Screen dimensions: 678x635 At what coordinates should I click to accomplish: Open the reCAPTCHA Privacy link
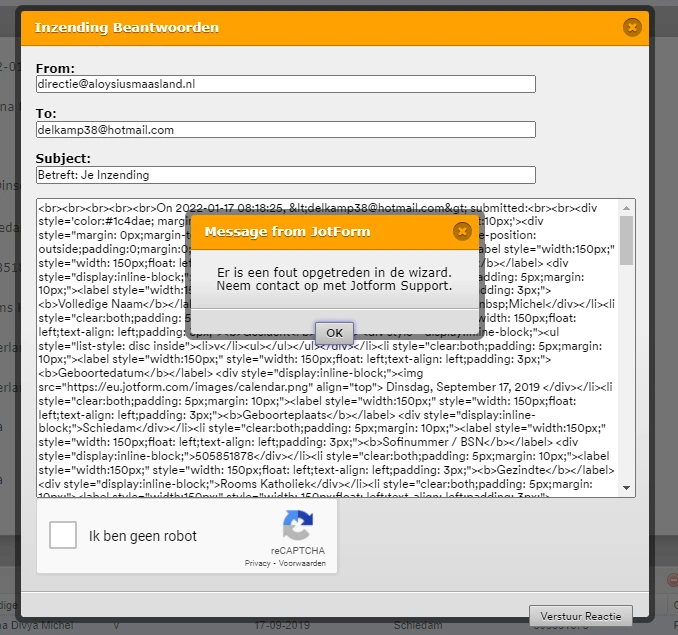point(257,563)
